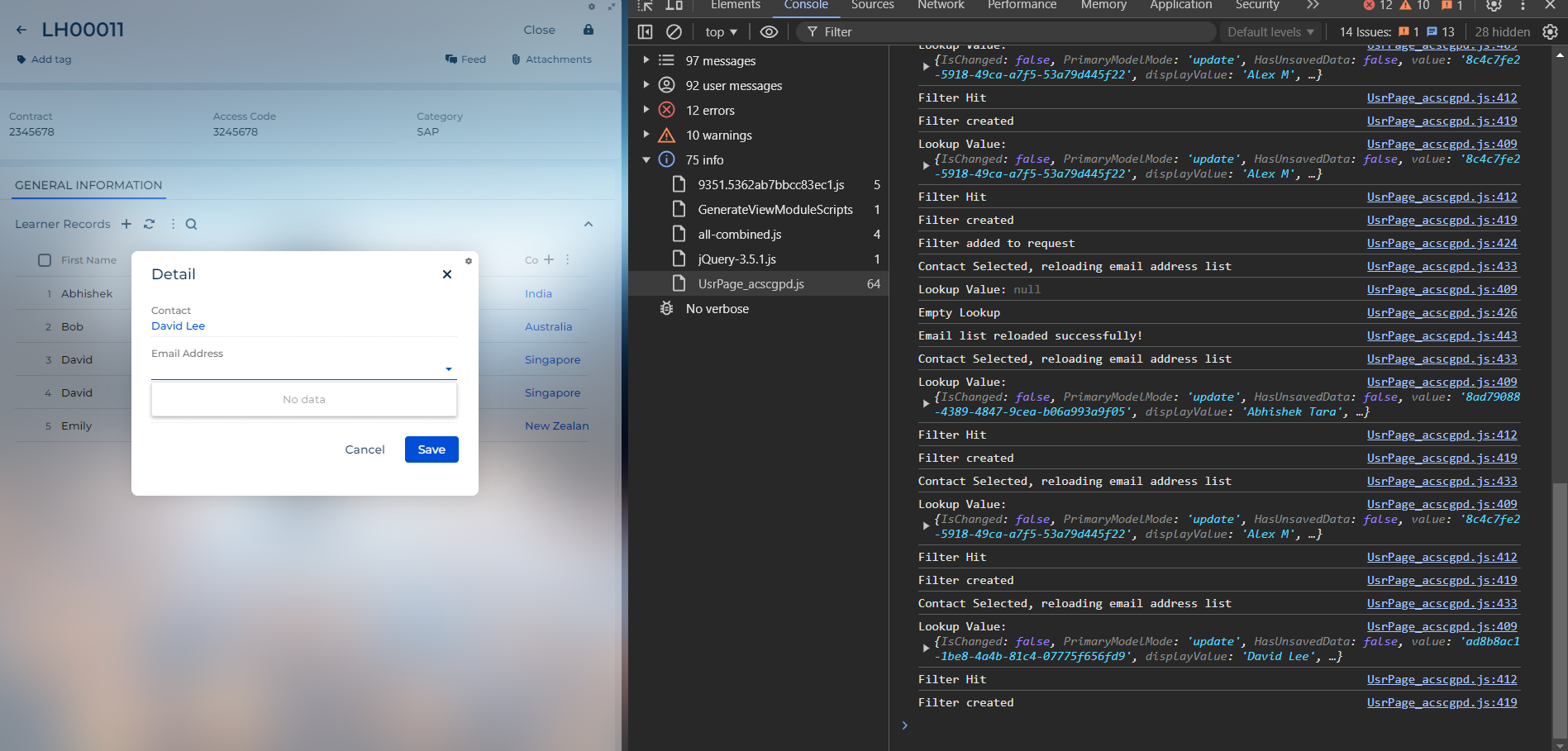Select jQuery-3.5.1.js in console sidebar
Screen dimensions: 1568x751
[758, 259]
